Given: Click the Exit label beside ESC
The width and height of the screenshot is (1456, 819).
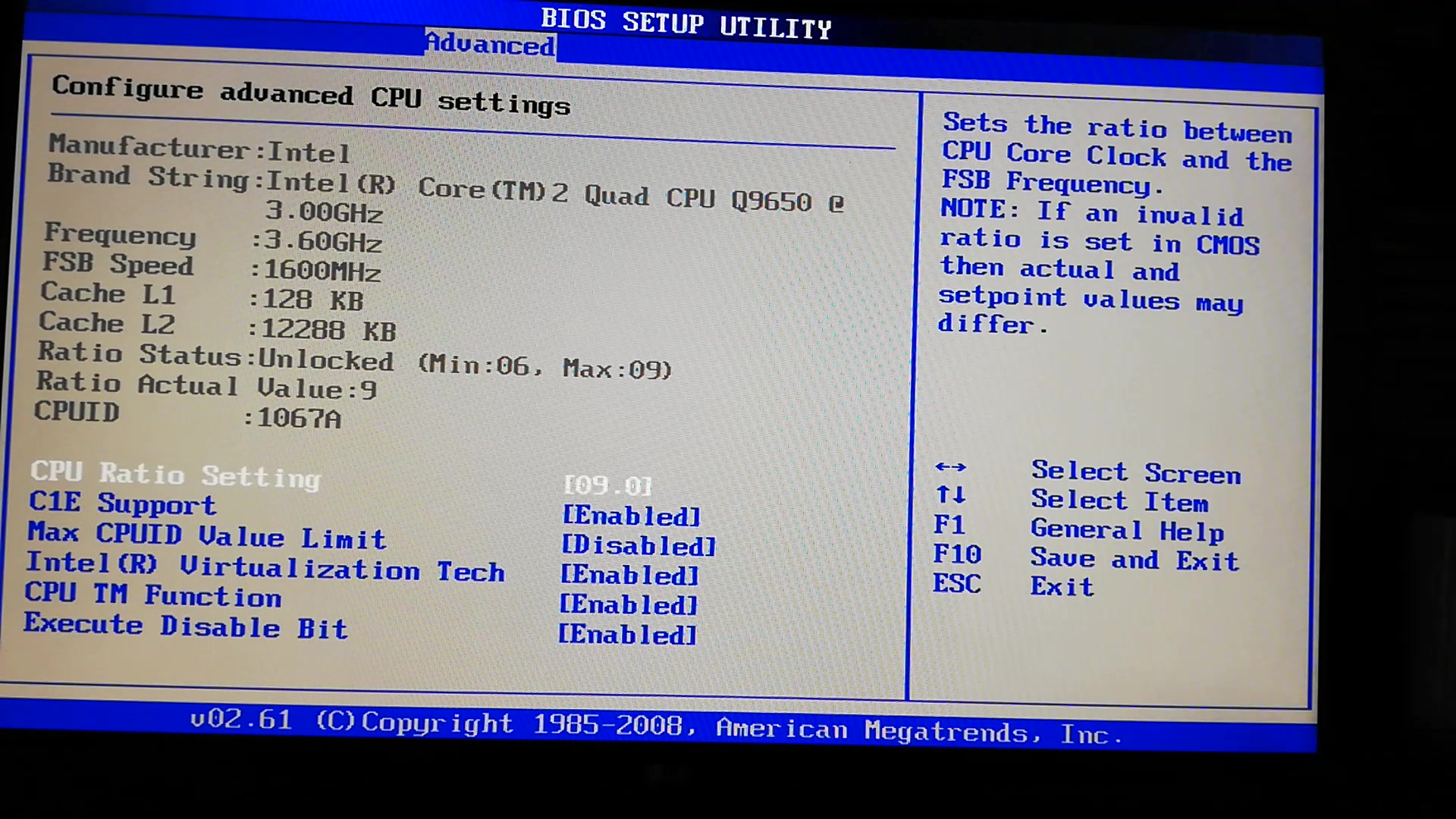Looking at the screenshot, I should 1062,586.
